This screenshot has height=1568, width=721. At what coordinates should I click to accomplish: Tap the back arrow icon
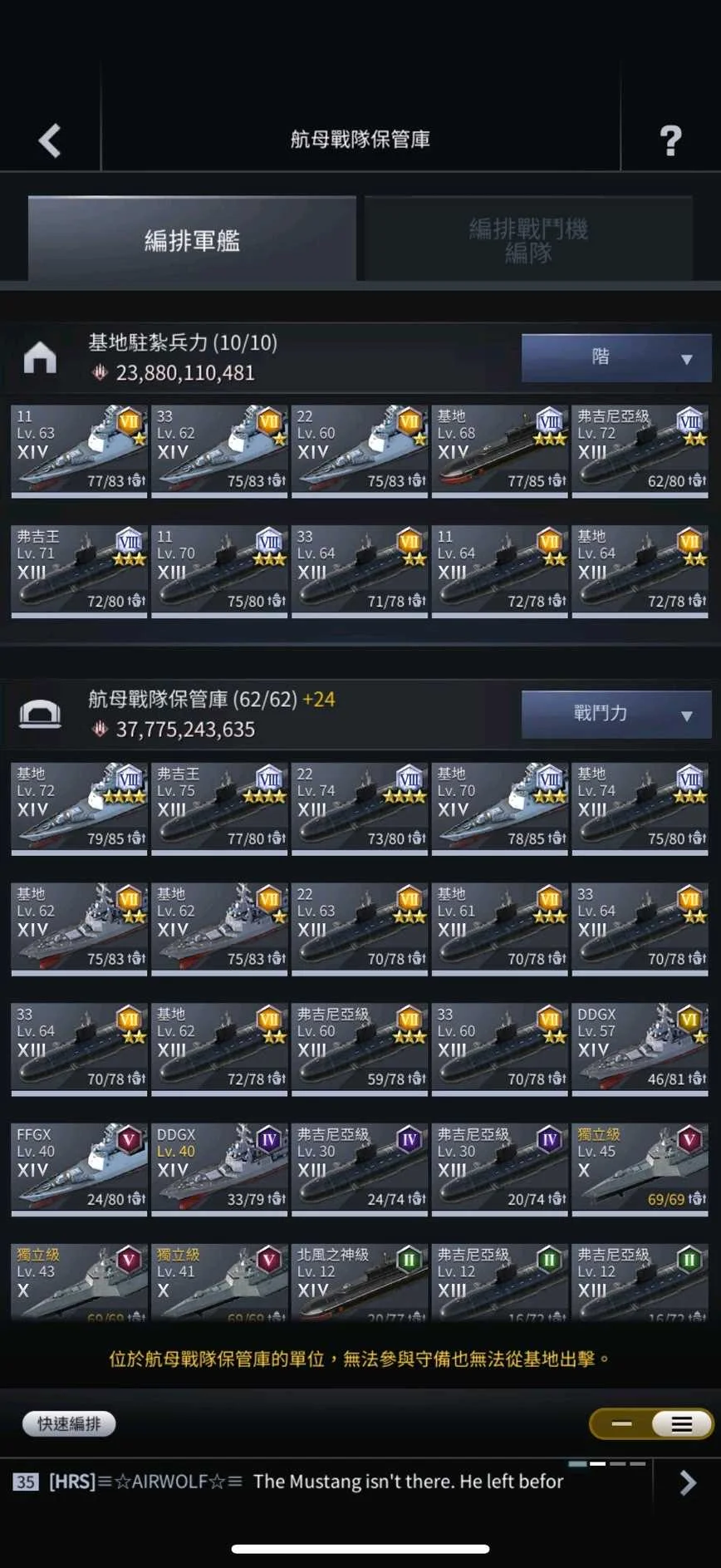tap(50, 140)
